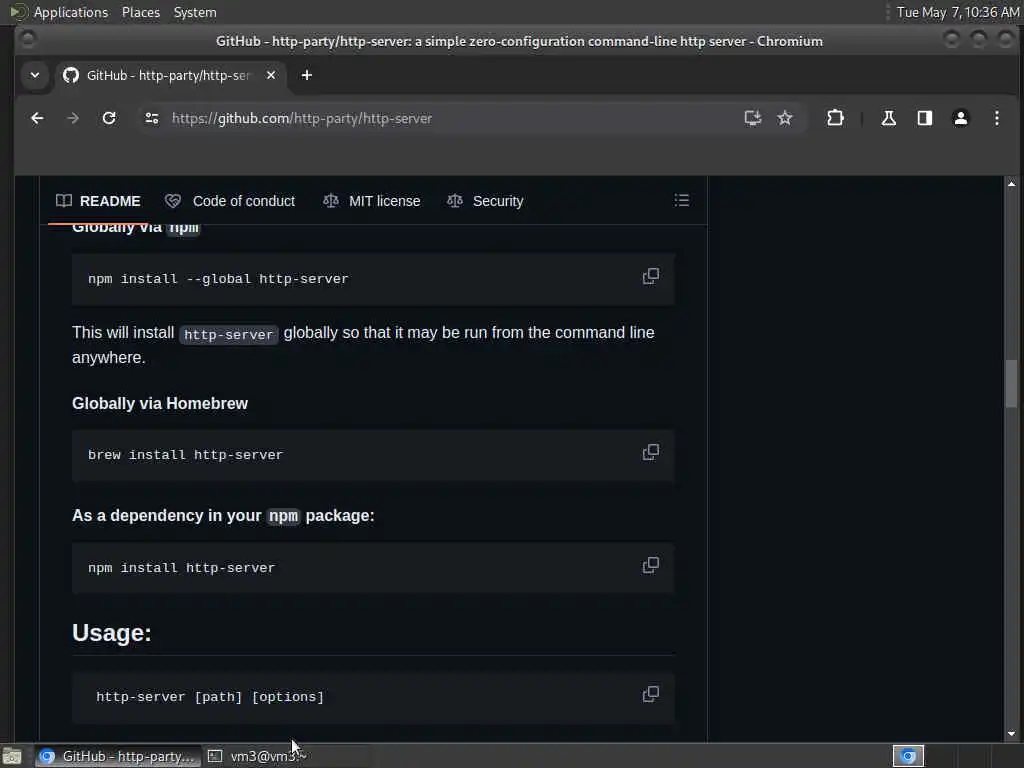The width and height of the screenshot is (1024, 768).
Task: Click the clock showing Tue May 7
Action: click(957, 12)
